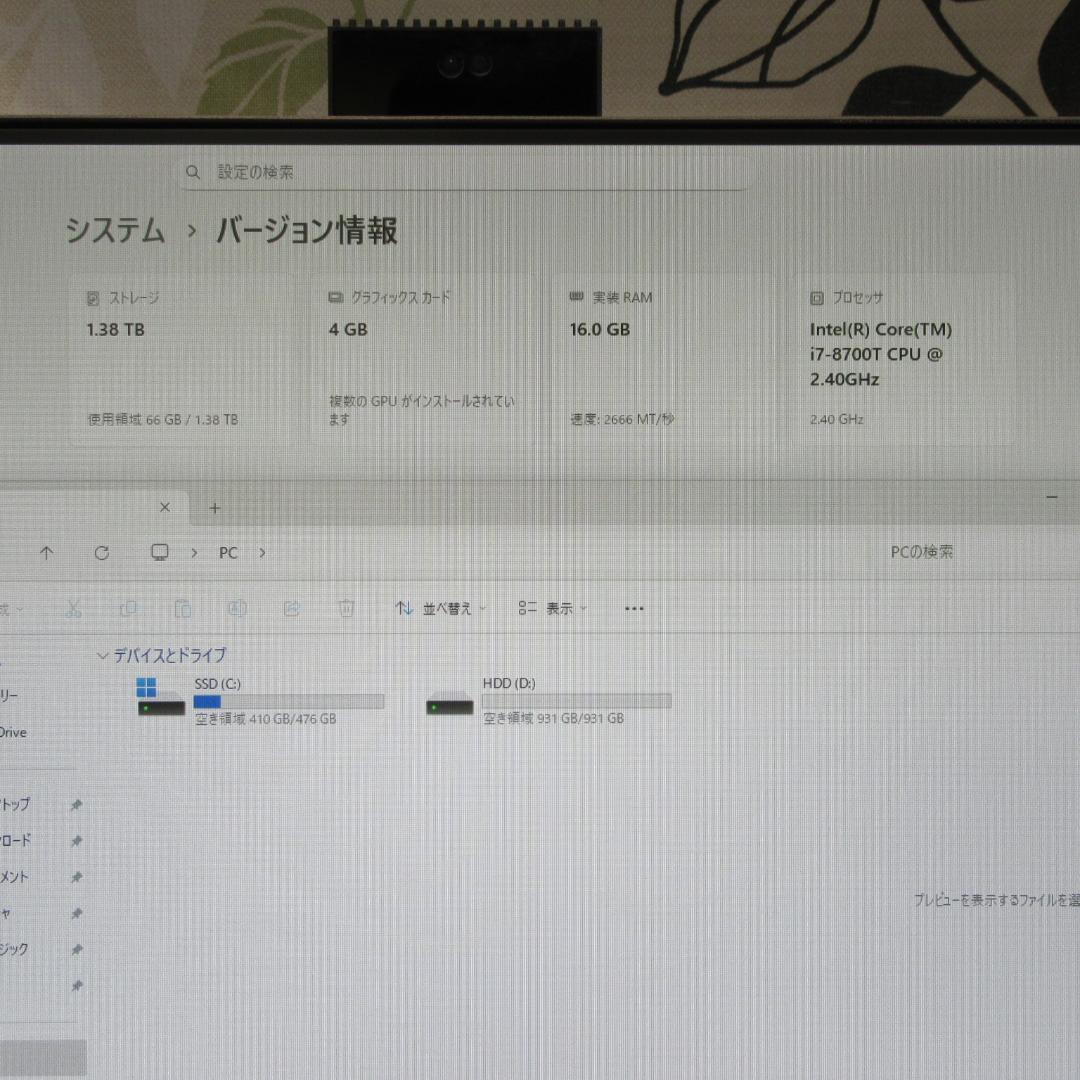Select the Rename icon in the toolbar
The width and height of the screenshot is (1080, 1080).
click(237, 608)
